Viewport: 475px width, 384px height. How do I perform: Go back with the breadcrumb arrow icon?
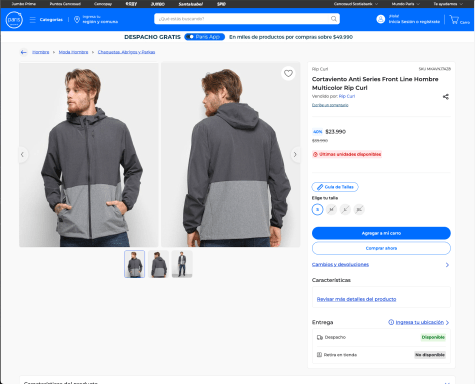(x=23, y=52)
